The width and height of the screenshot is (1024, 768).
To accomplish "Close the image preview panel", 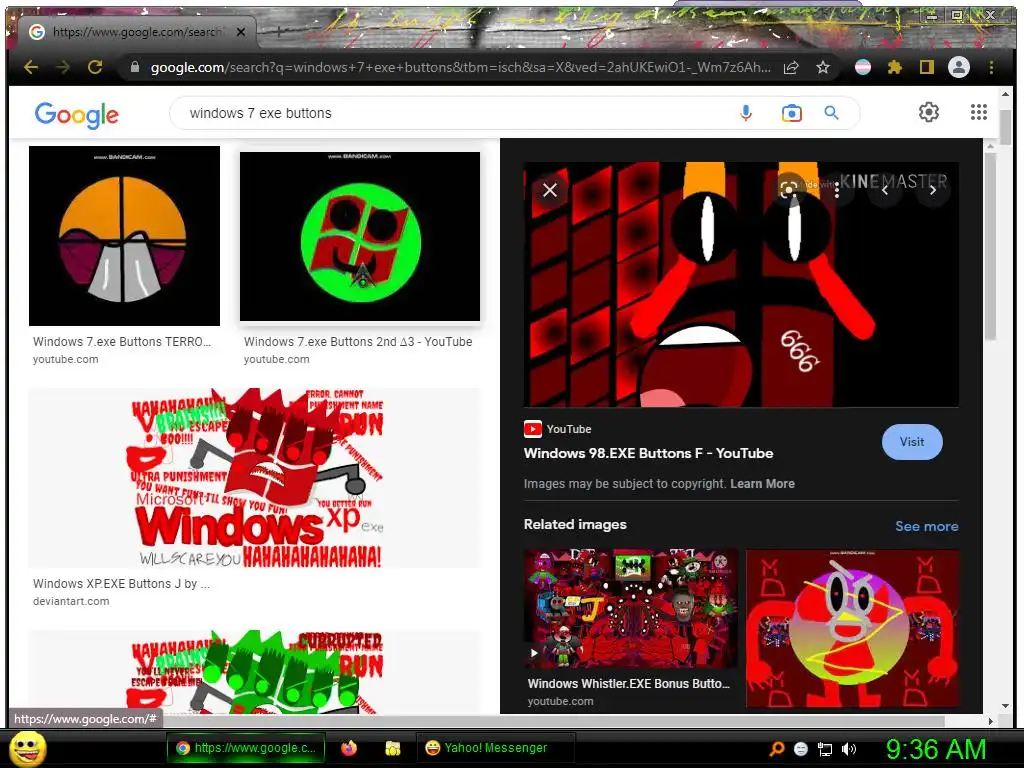I will [550, 190].
